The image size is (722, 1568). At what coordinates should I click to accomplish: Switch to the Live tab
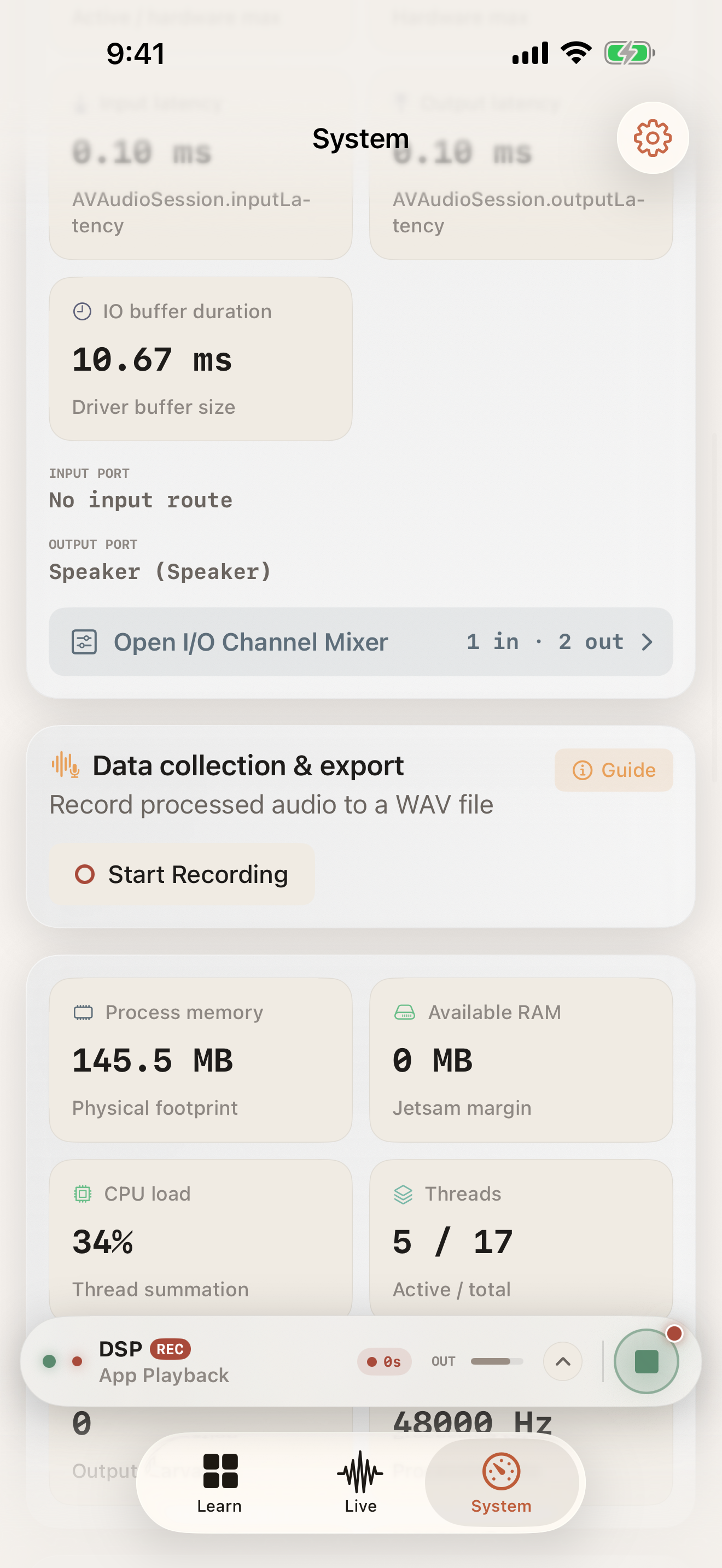(360, 1483)
